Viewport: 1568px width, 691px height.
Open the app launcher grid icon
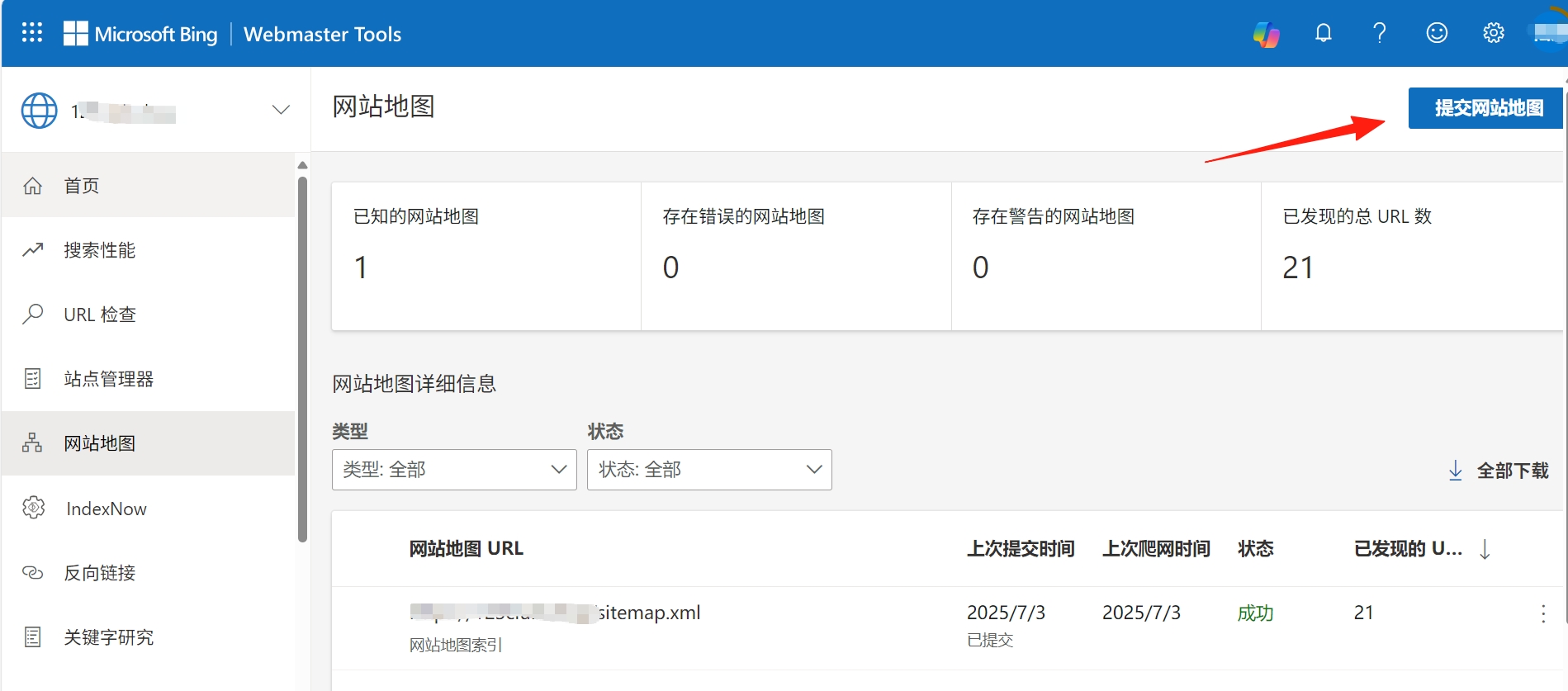pos(32,33)
